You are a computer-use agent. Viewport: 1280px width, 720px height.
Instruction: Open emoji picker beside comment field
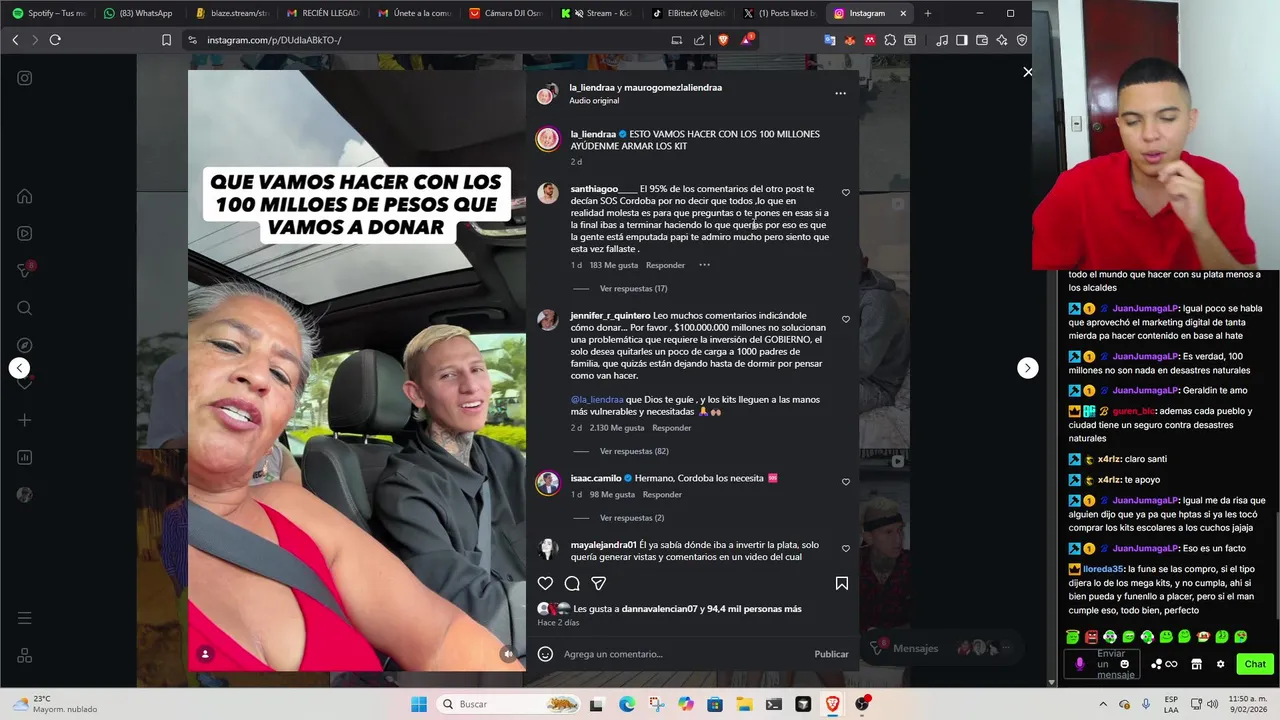click(x=545, y=654)
